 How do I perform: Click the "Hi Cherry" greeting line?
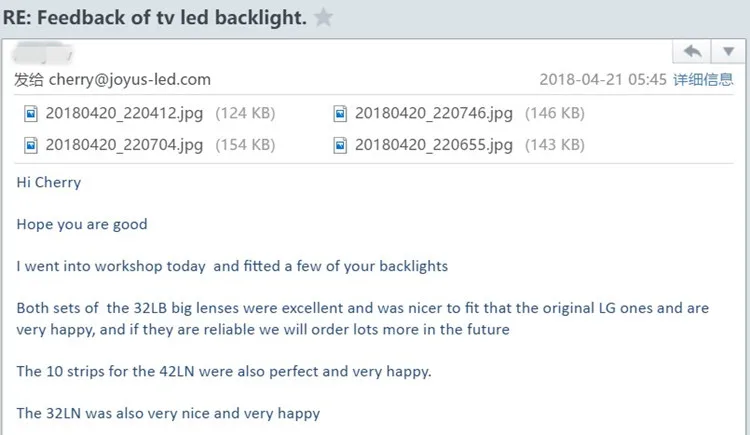(x=49, y=183)
